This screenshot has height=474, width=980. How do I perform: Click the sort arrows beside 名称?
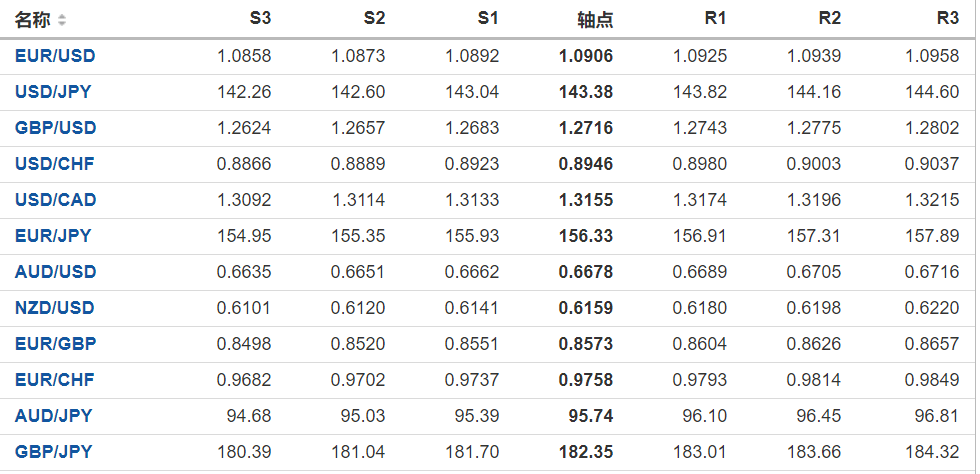click(62, 20)
